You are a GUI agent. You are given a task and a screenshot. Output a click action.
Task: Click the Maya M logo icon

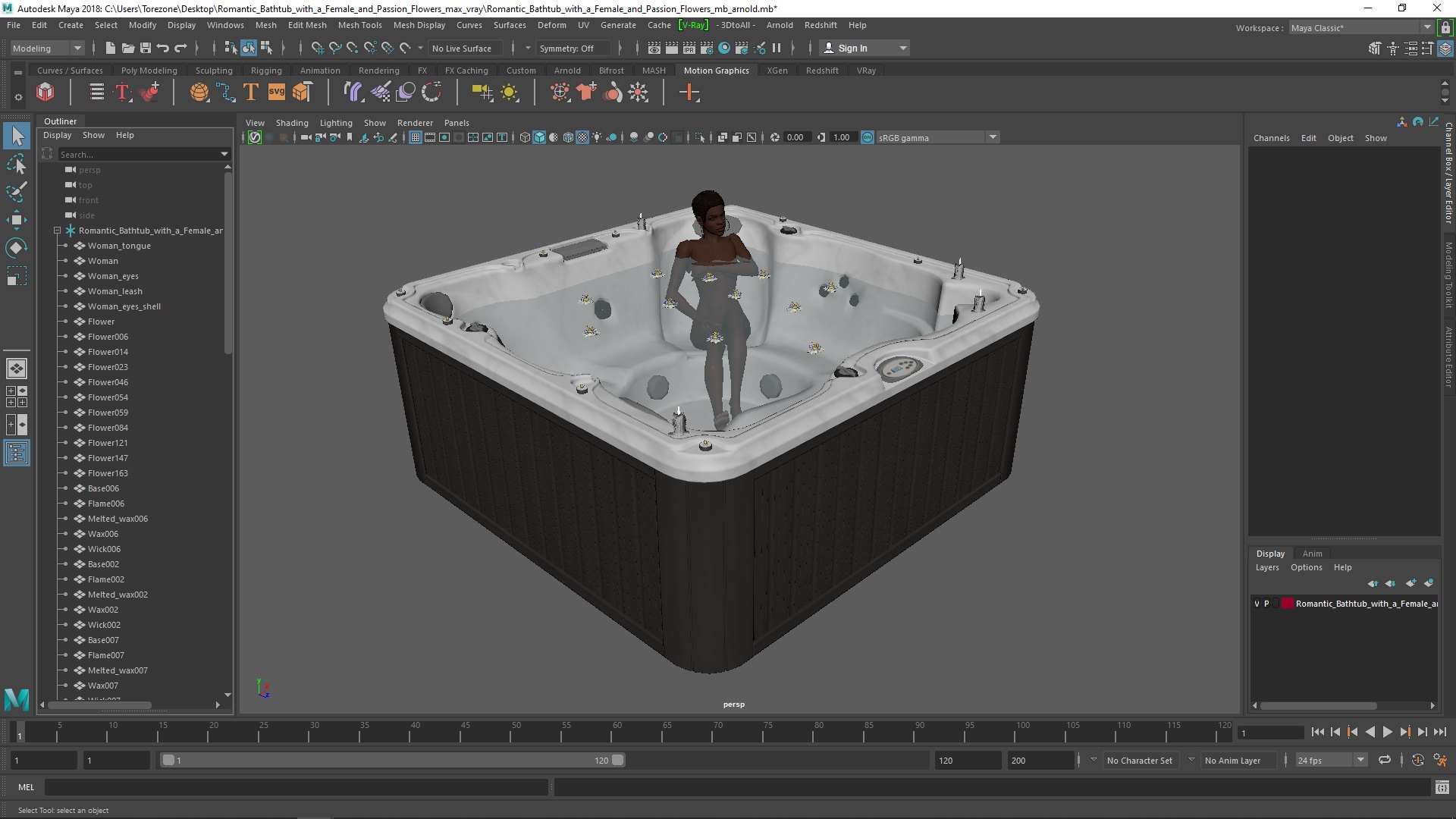click(x=17, y=698)
